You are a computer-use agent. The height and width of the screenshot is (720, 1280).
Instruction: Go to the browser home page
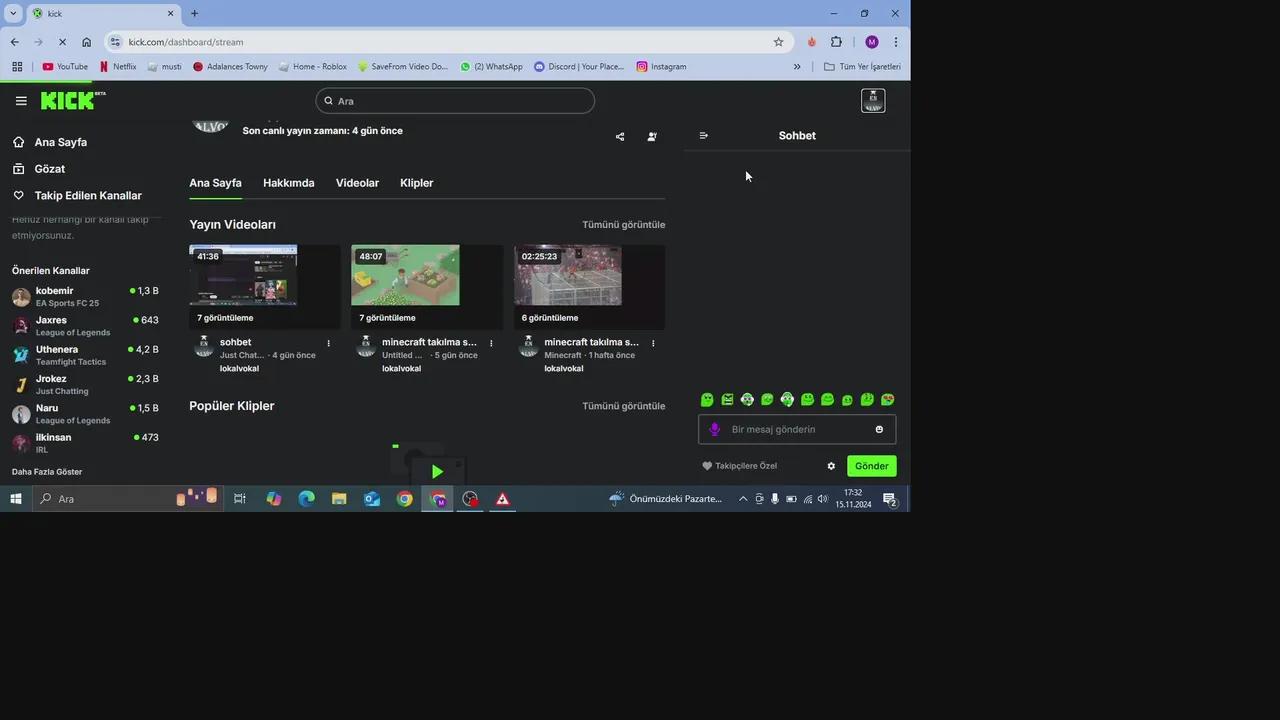pos(86,42)
